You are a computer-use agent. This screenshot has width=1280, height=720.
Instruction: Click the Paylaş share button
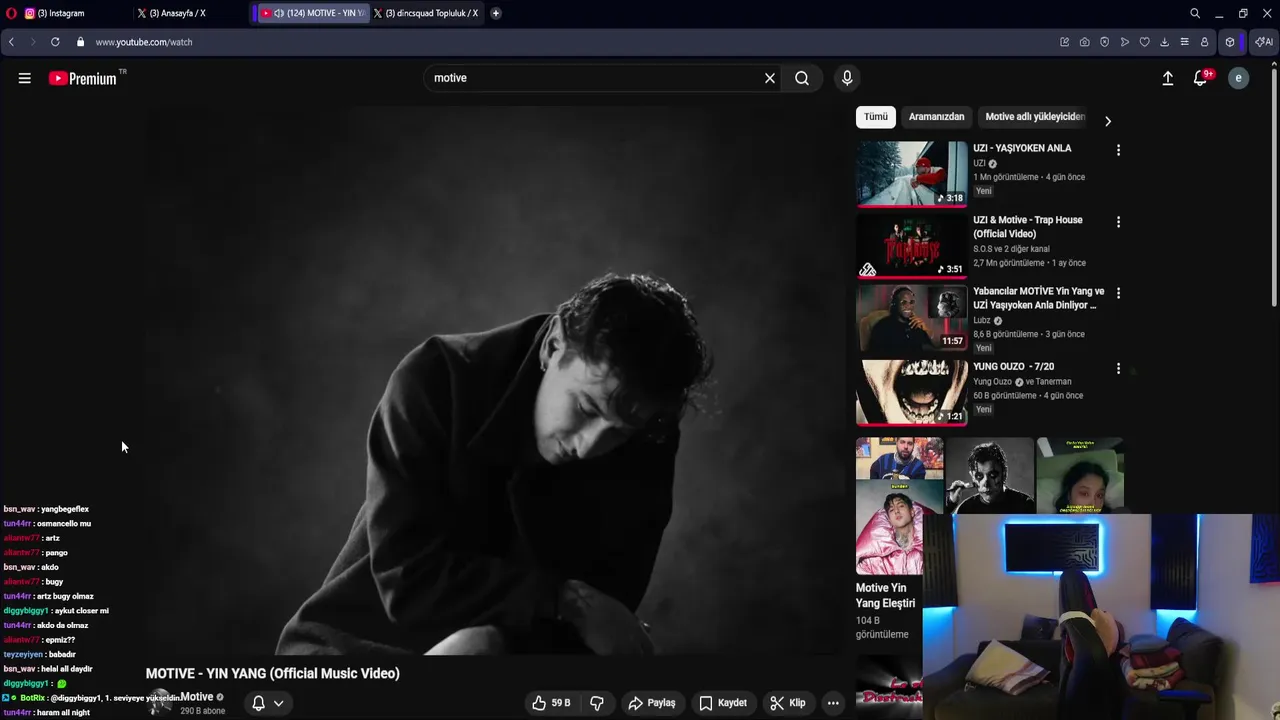click(652, 703)
